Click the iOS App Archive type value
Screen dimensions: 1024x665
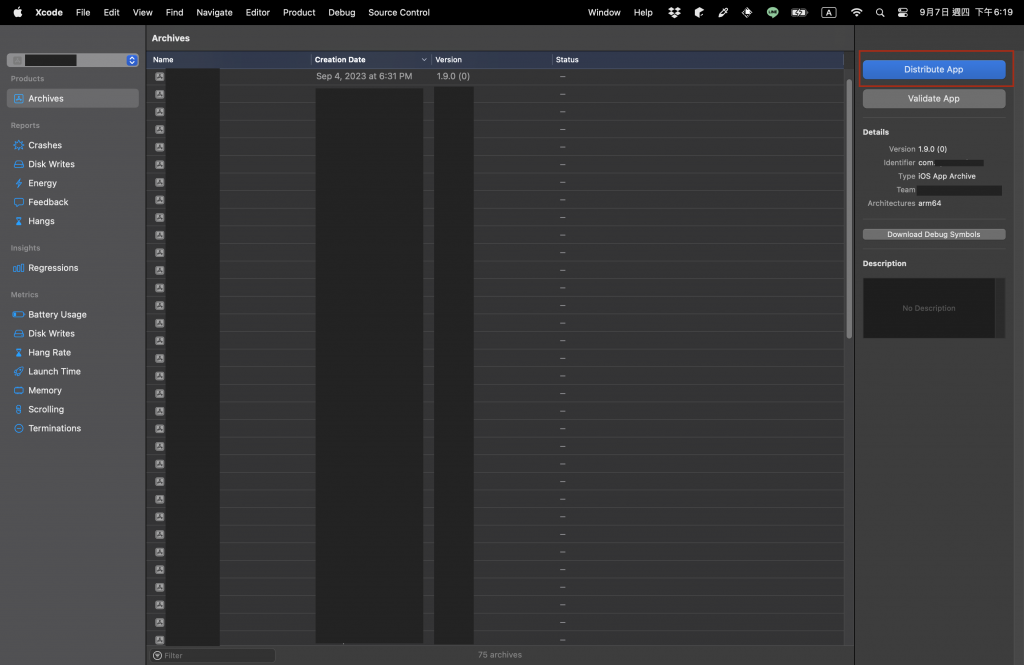click(946, 176)
